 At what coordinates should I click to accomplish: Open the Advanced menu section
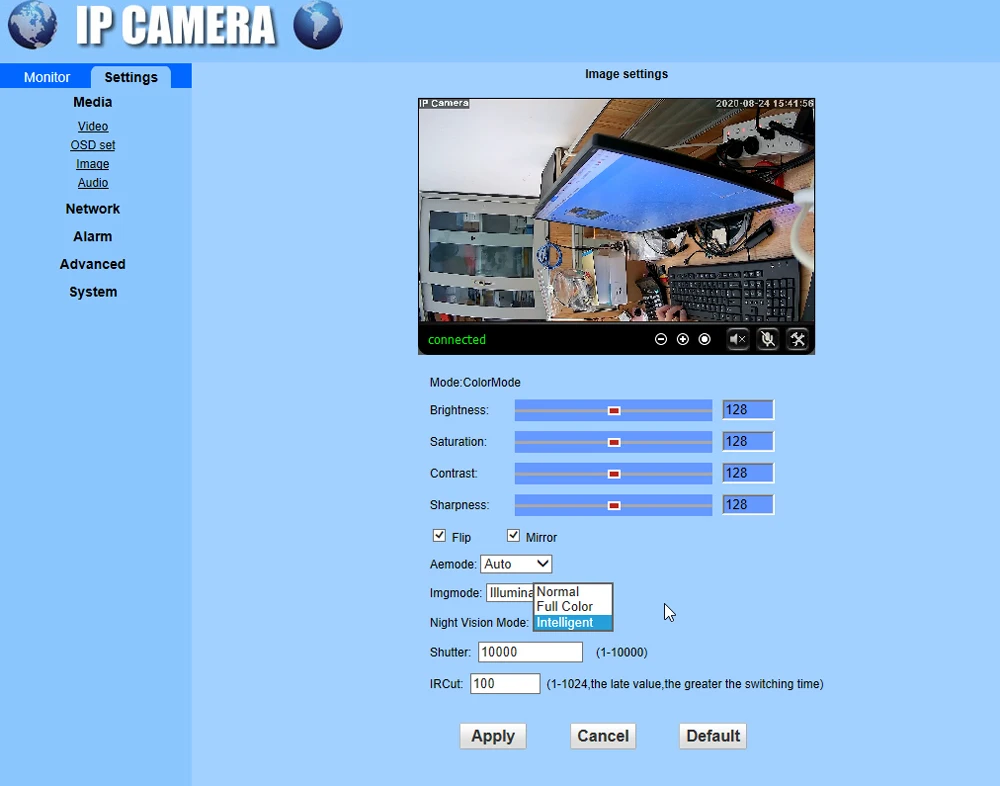point(92,264)
